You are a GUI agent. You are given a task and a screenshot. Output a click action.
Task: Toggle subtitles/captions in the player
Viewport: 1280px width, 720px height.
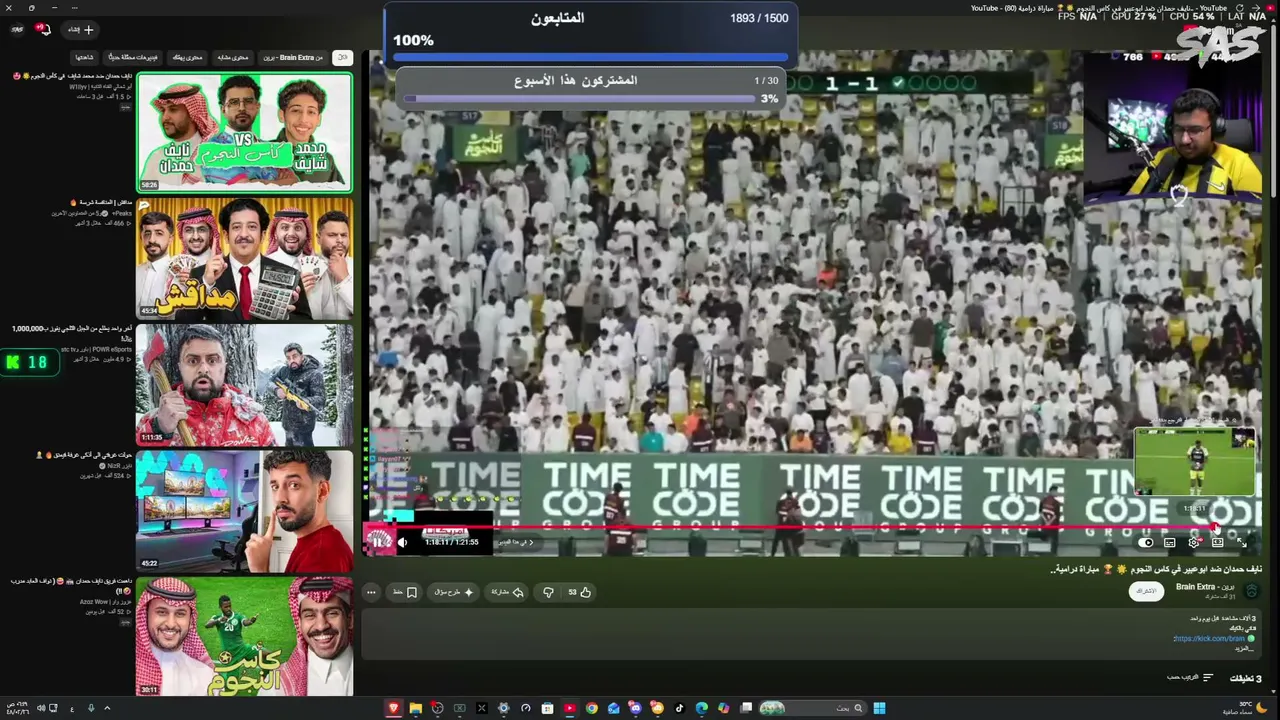tap(1170, 543)
